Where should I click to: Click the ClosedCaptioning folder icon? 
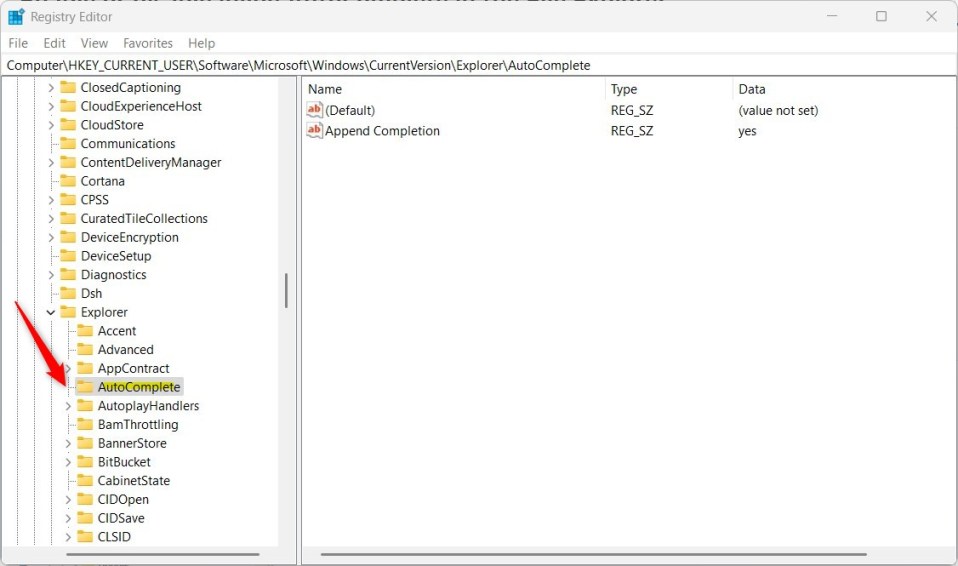(x=68, y=87)
